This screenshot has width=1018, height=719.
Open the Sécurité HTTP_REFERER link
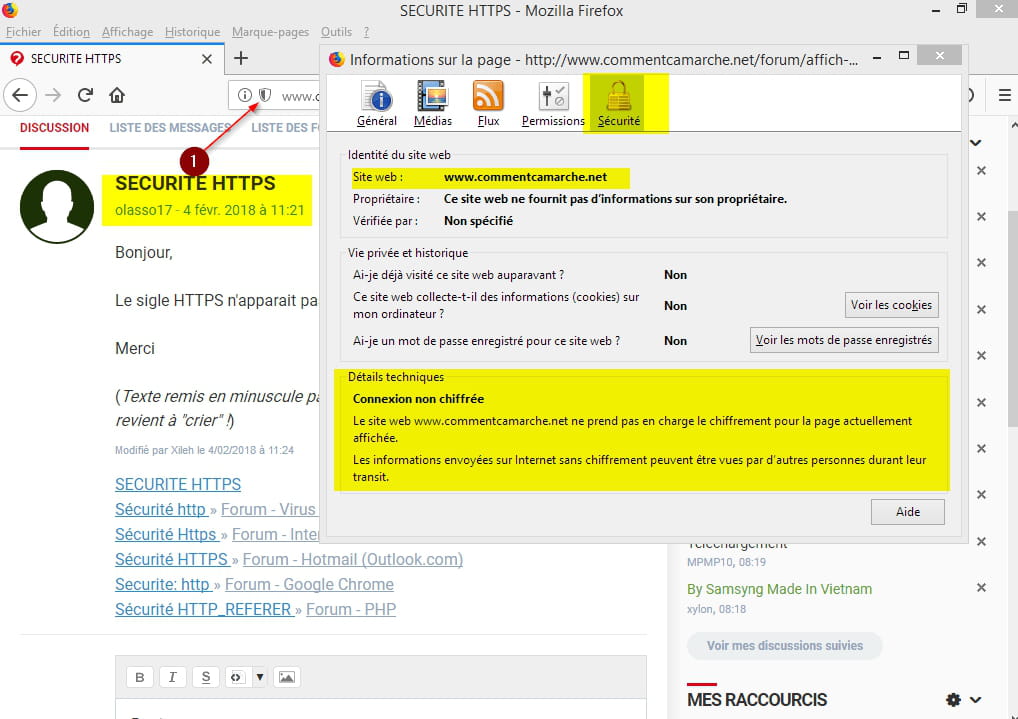[204, 610]
